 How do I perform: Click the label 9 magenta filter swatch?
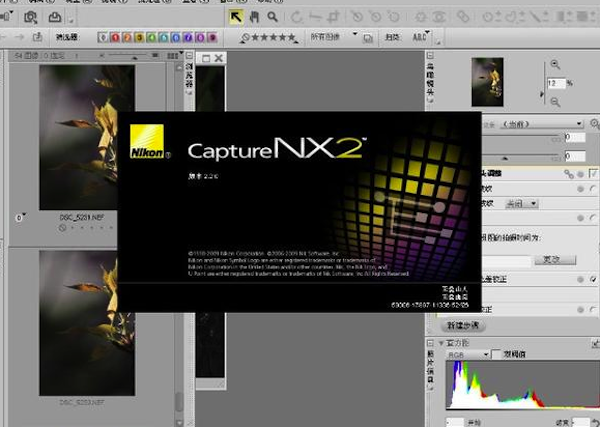pyautogui.click(x=212, y=37)
